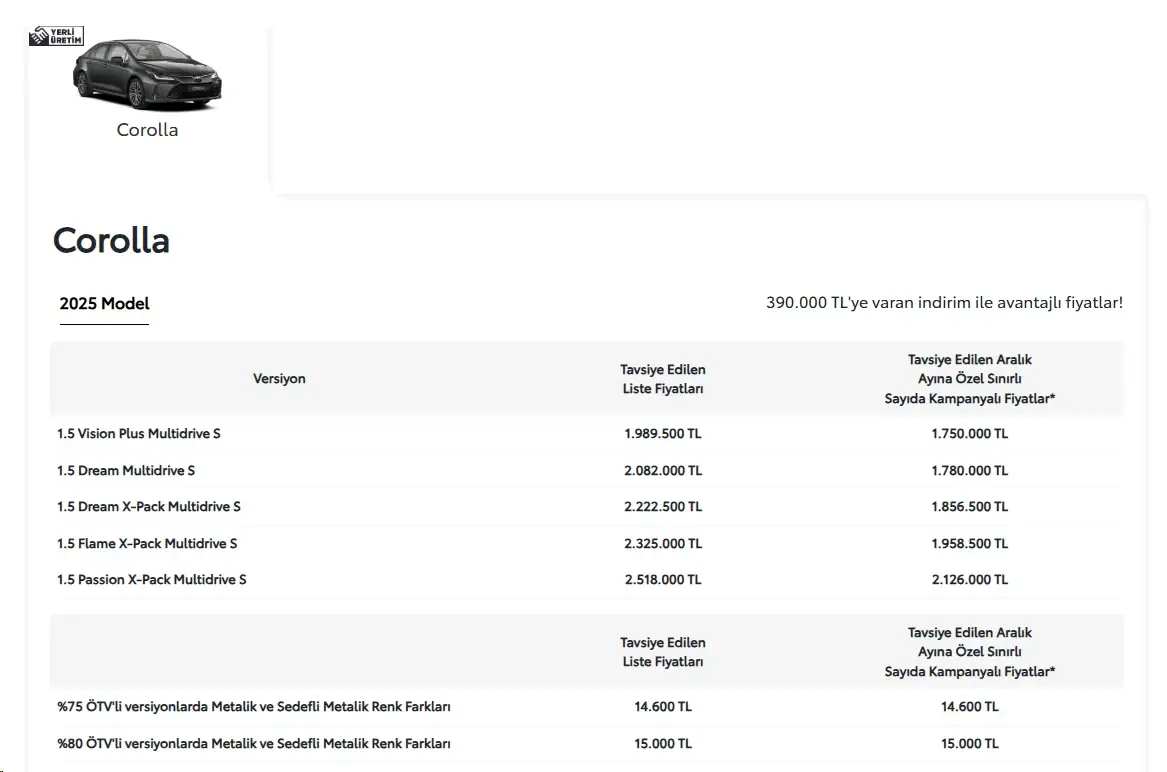Select the 1.5 Flame X-Pack Multidrive S version
This screenshot has width=1167, height=772.
(x=147, y=543)
